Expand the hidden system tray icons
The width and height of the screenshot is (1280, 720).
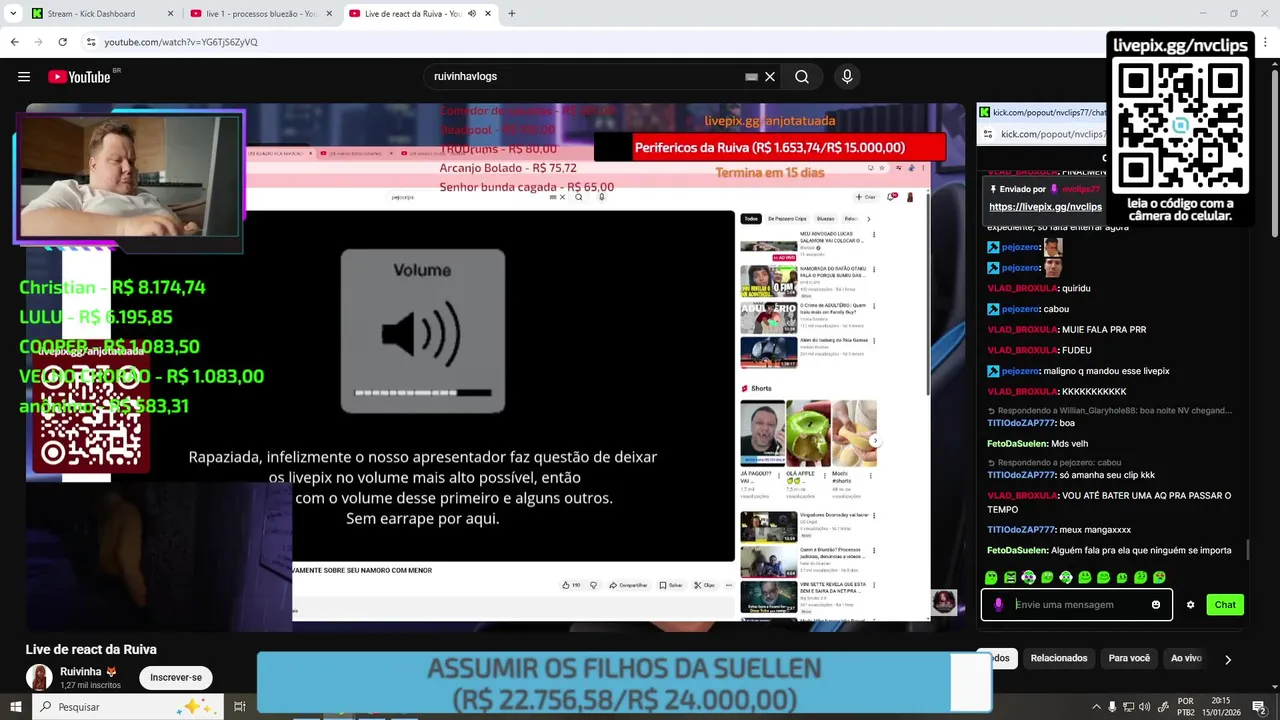coord(1096,707)
